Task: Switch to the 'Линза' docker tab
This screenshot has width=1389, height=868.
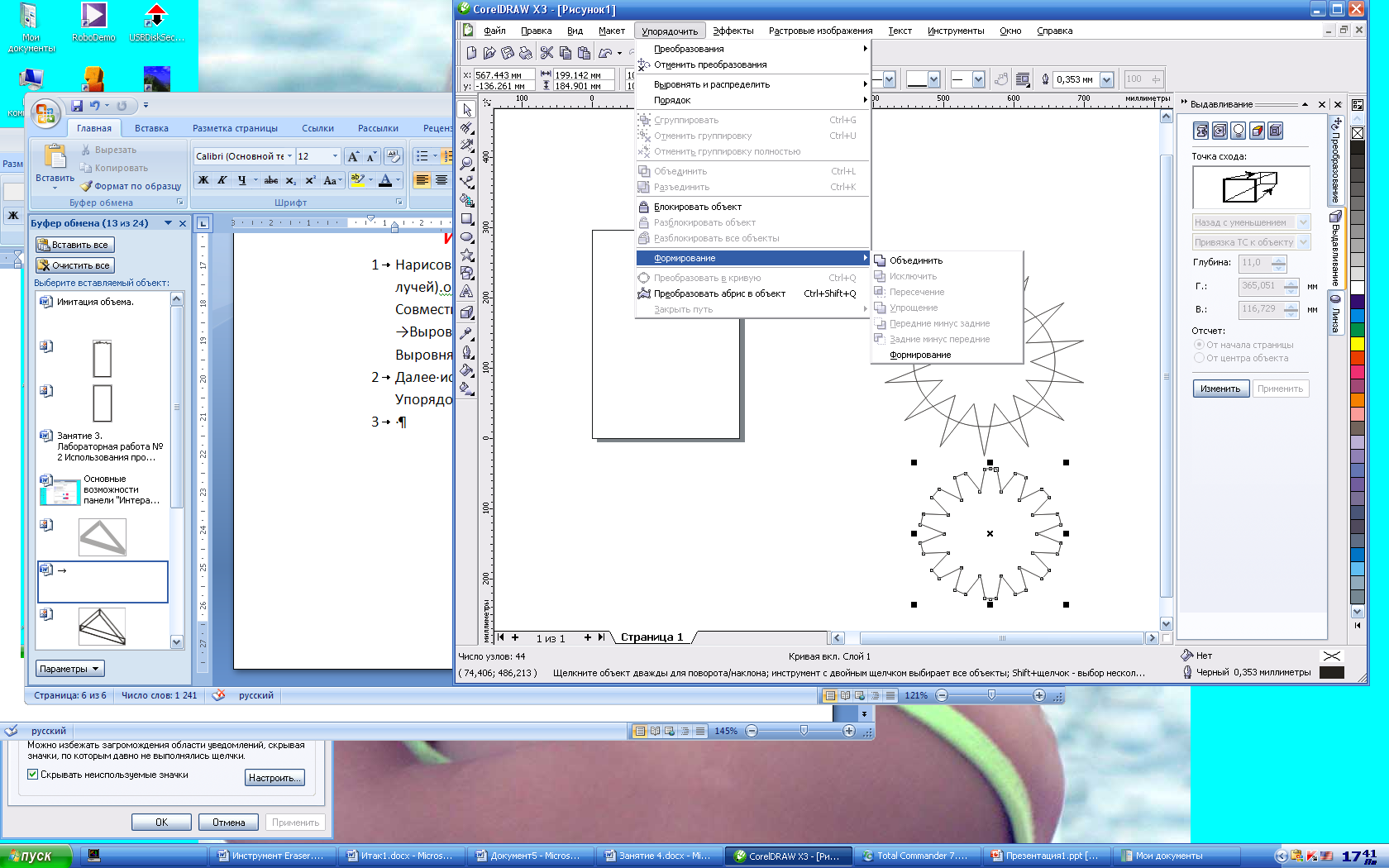Action: coord(1334,314)
